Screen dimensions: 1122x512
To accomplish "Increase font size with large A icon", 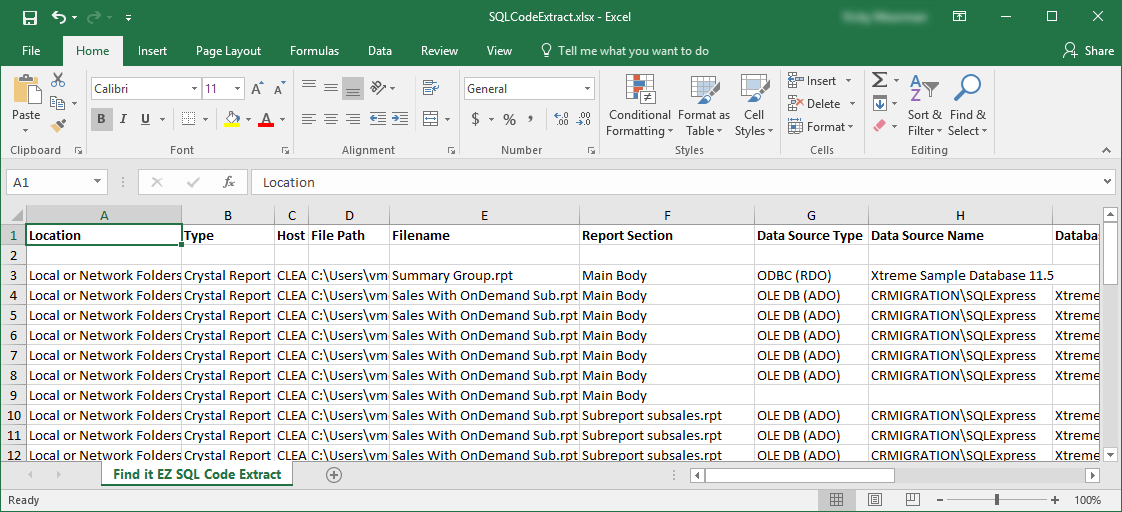I will coord(258,89).
